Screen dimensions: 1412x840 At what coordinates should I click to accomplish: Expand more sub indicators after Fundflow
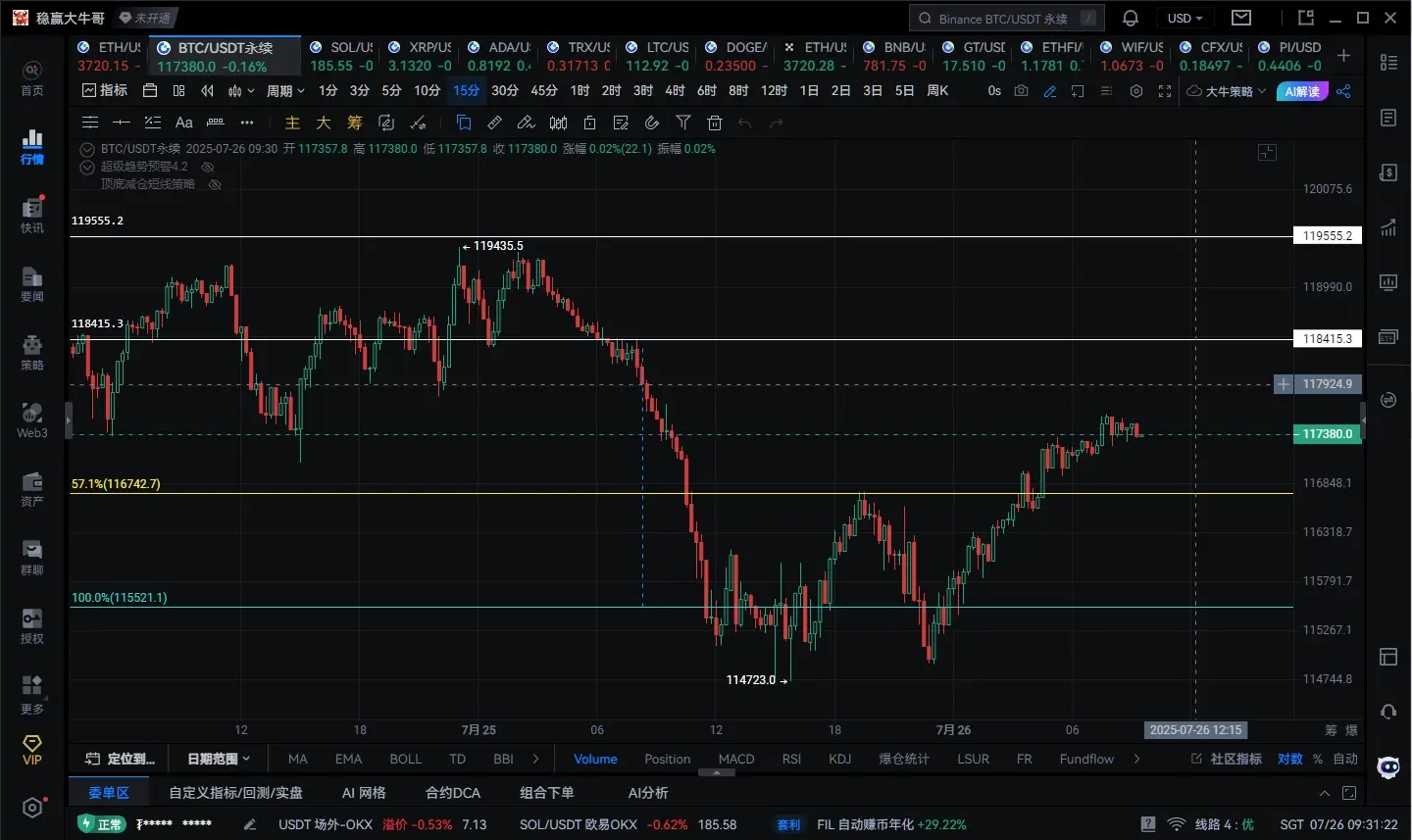[x=1136, y=759]
